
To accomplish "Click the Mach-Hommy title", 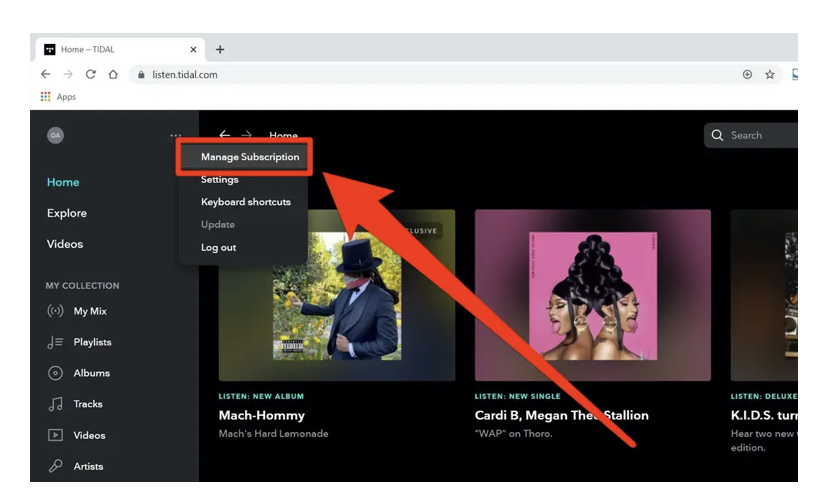I will pyautogui.click(x=261, y=415).
